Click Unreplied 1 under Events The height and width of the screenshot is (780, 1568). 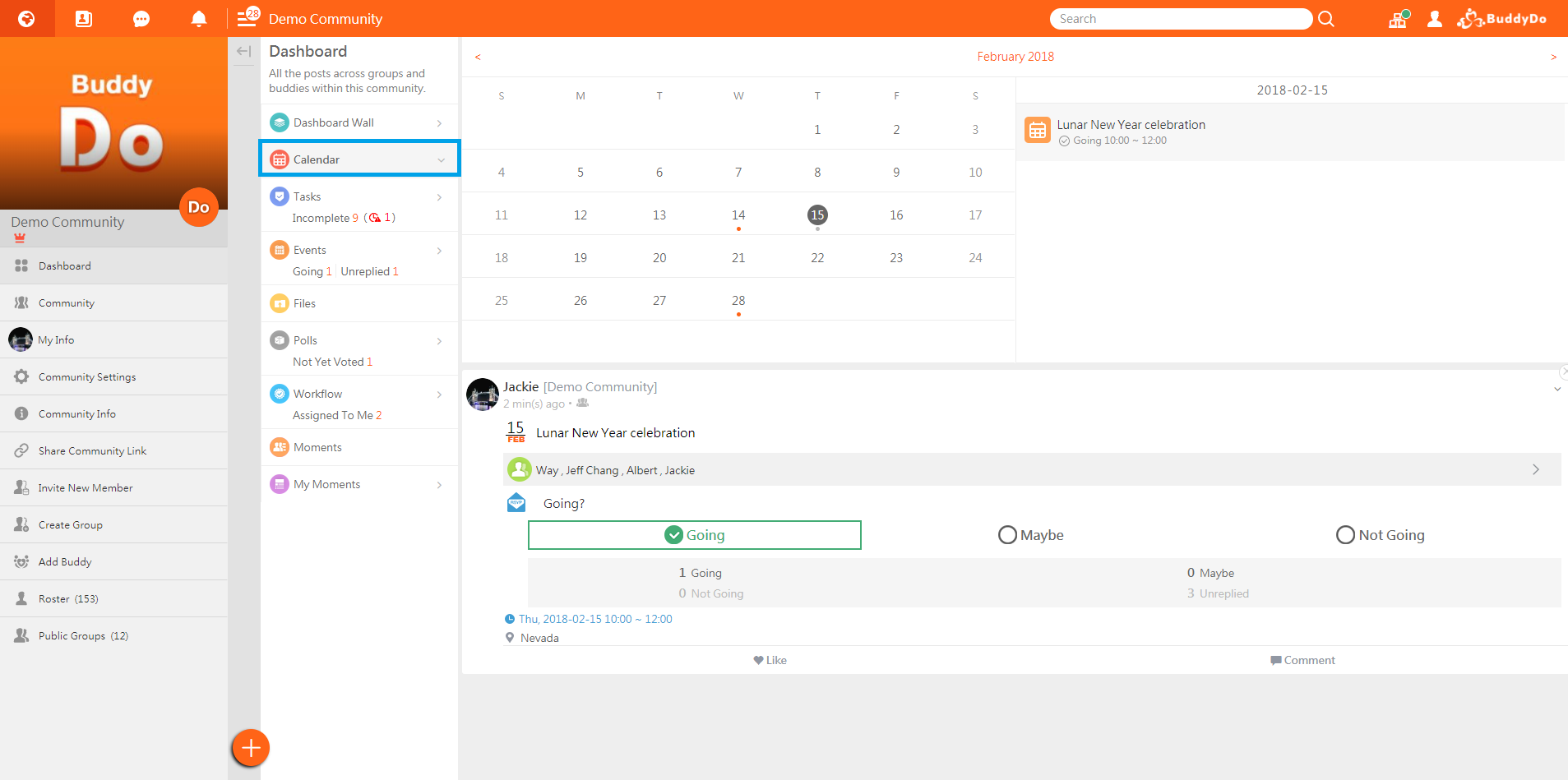(x=369, y=271)
